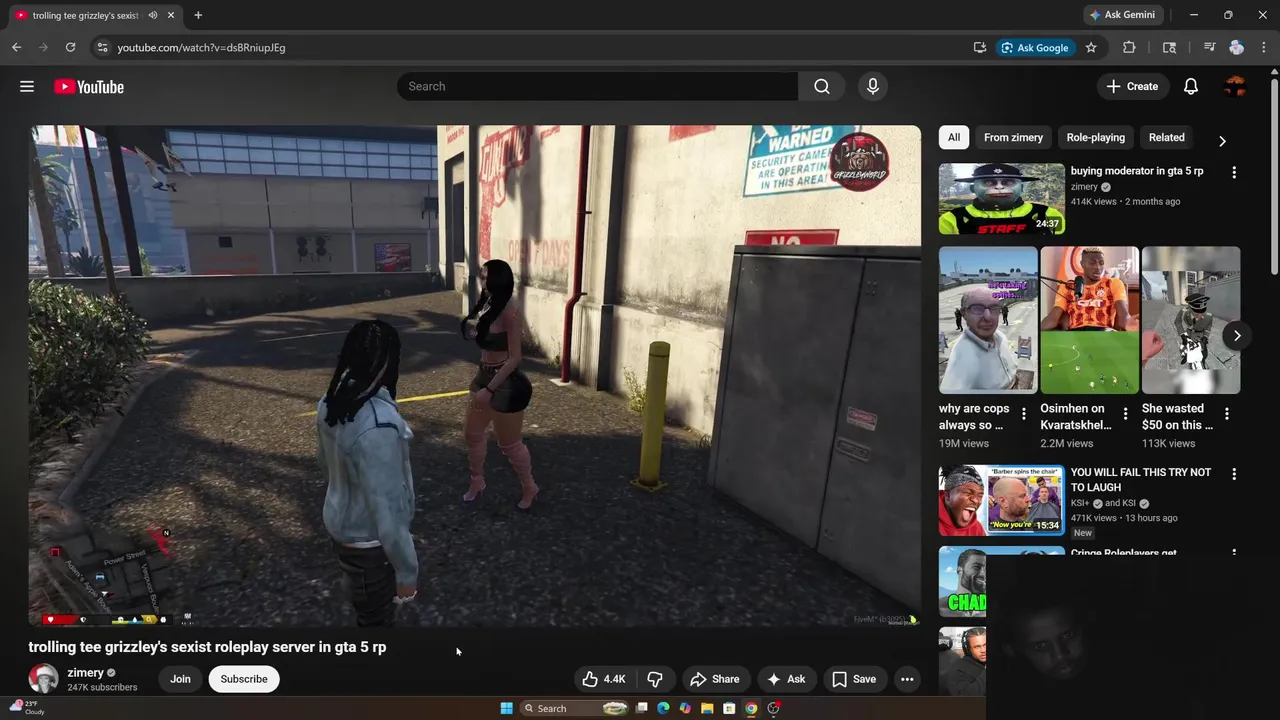Click the browser address bar URL
This screenshot has width=1280, height=720.
pyautogui.click(x=201, y=47)
